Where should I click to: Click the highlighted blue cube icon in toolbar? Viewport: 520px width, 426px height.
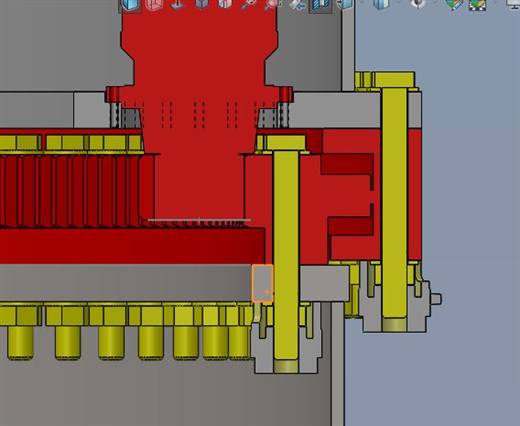pyautogui.click(x=130, y=5)
